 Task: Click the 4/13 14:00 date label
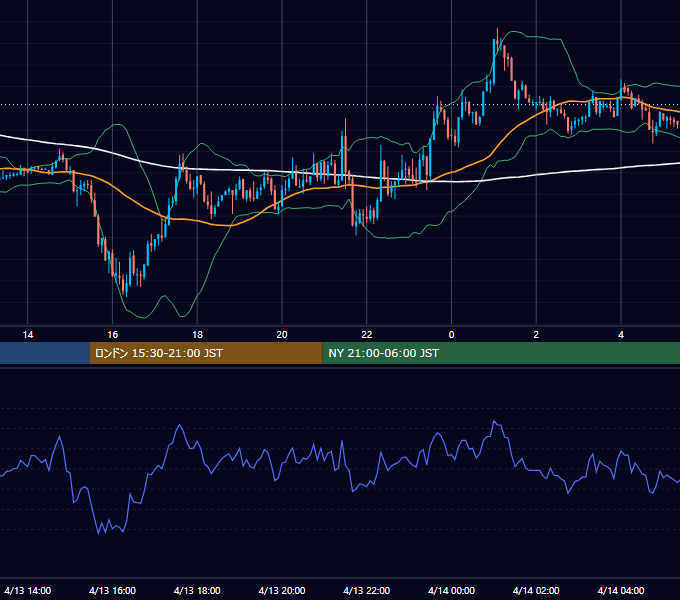pos(28,590)
